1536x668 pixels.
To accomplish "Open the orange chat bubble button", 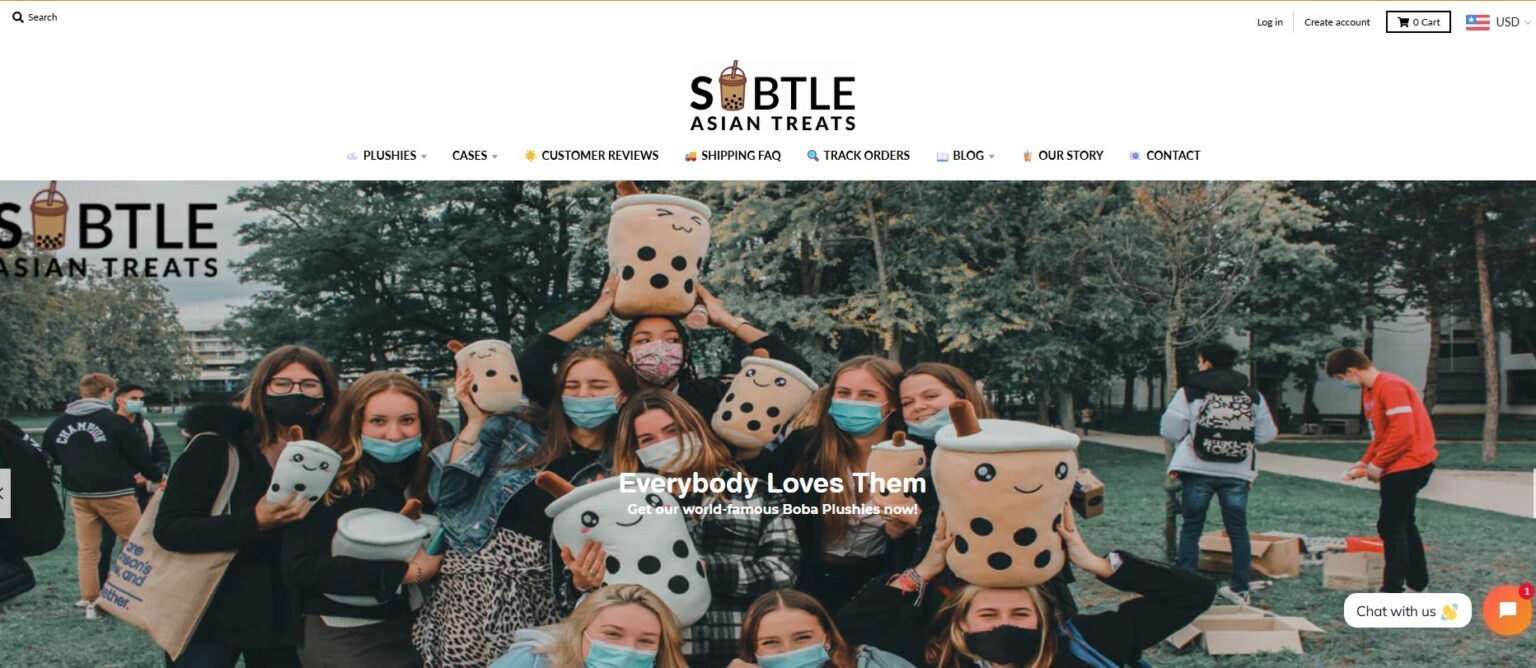I will 1507,610.
